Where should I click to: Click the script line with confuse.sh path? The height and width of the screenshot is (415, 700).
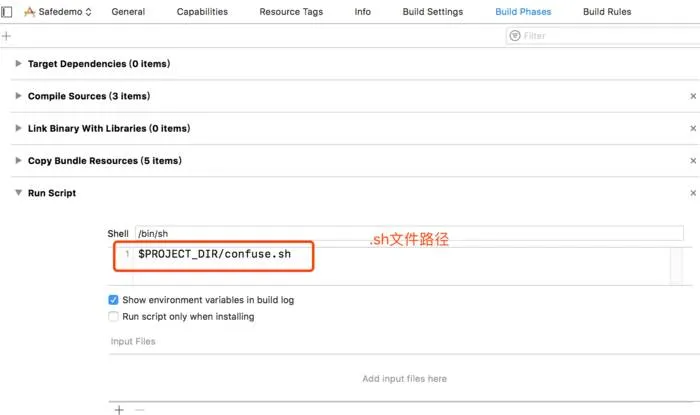pyautogui.click(x=214, y=254)
